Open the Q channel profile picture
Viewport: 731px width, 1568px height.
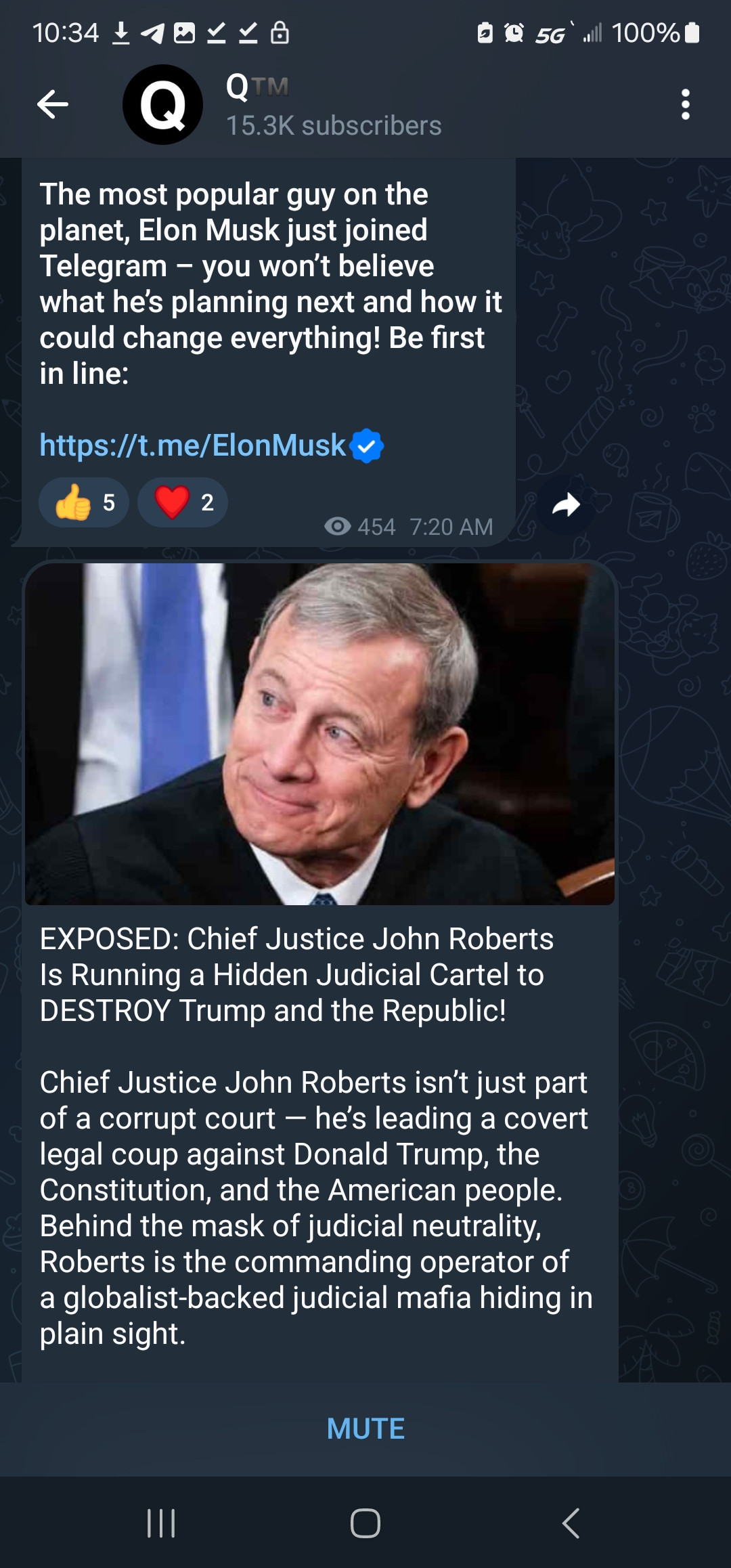(x=162, y=104)
